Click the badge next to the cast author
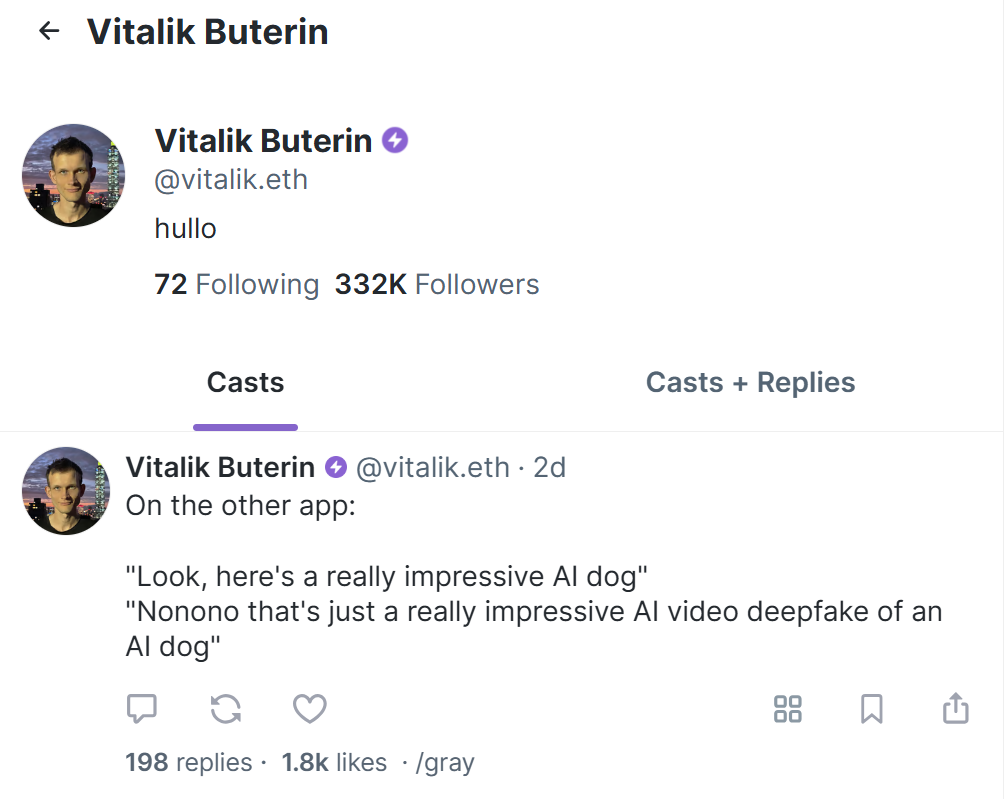This screenshot has width=1008, height=799. point(337,467)
